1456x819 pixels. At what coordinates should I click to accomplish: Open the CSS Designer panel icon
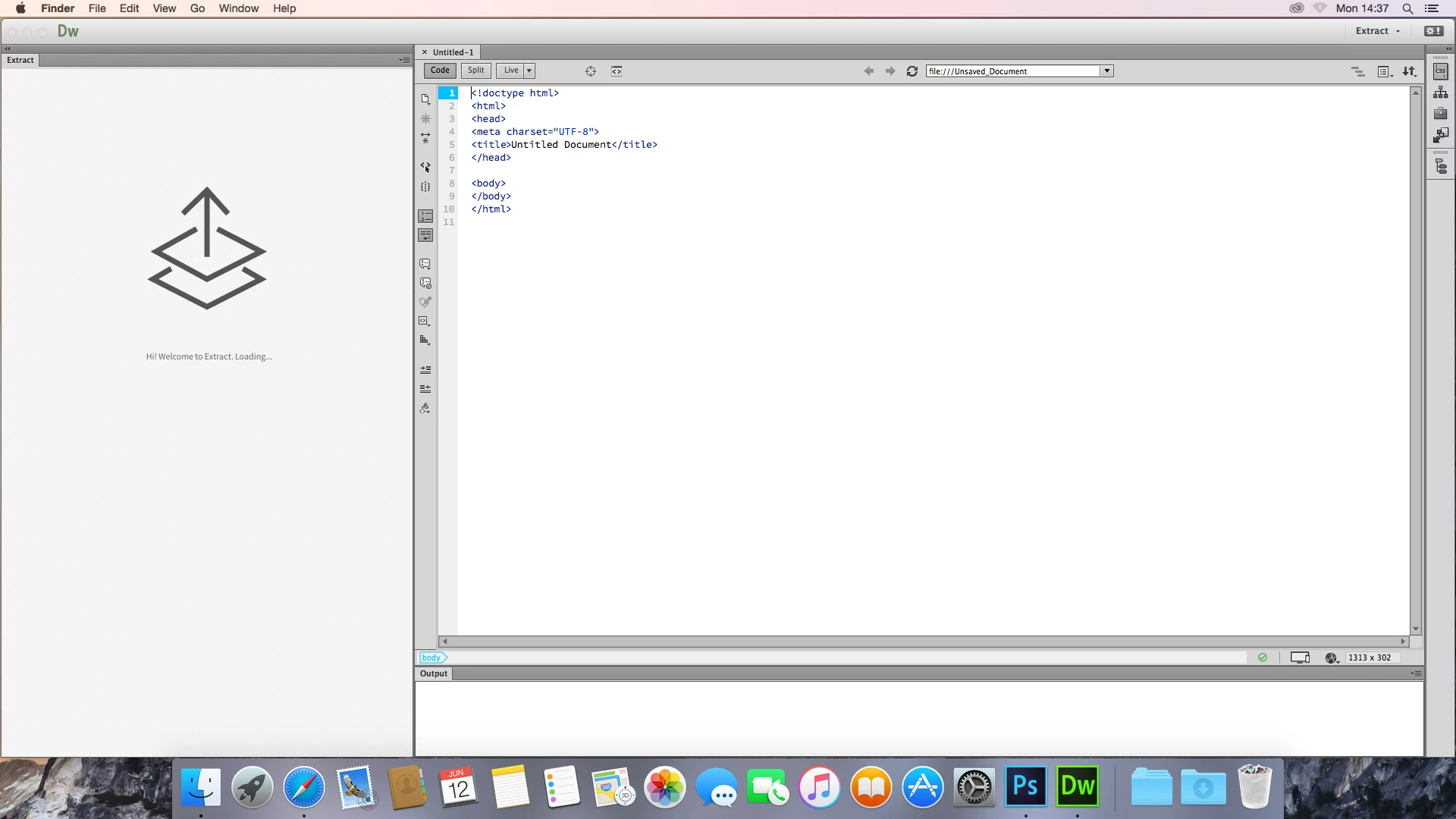click(x=1440, y=71)
